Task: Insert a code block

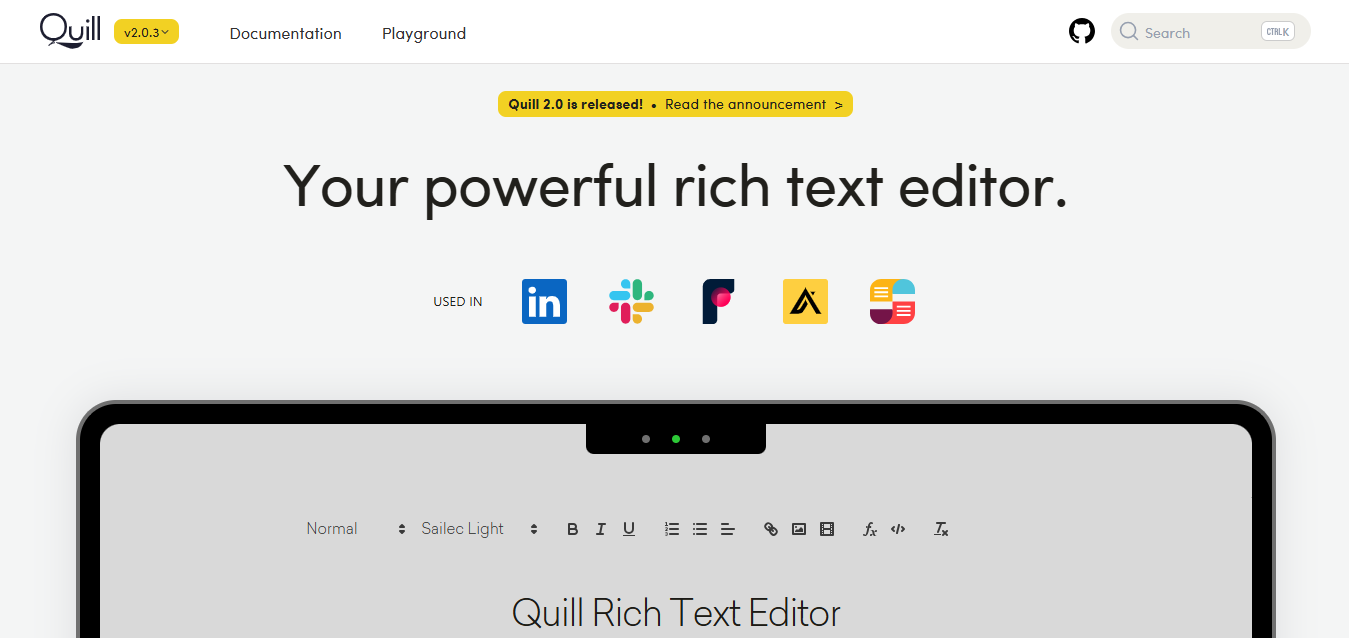Action: 898,529
